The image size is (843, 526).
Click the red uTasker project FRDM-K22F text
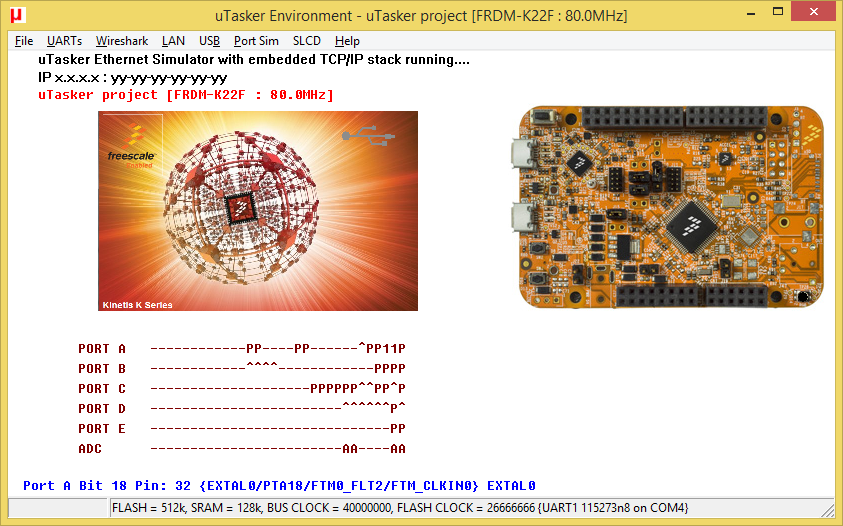coord(186,95)
